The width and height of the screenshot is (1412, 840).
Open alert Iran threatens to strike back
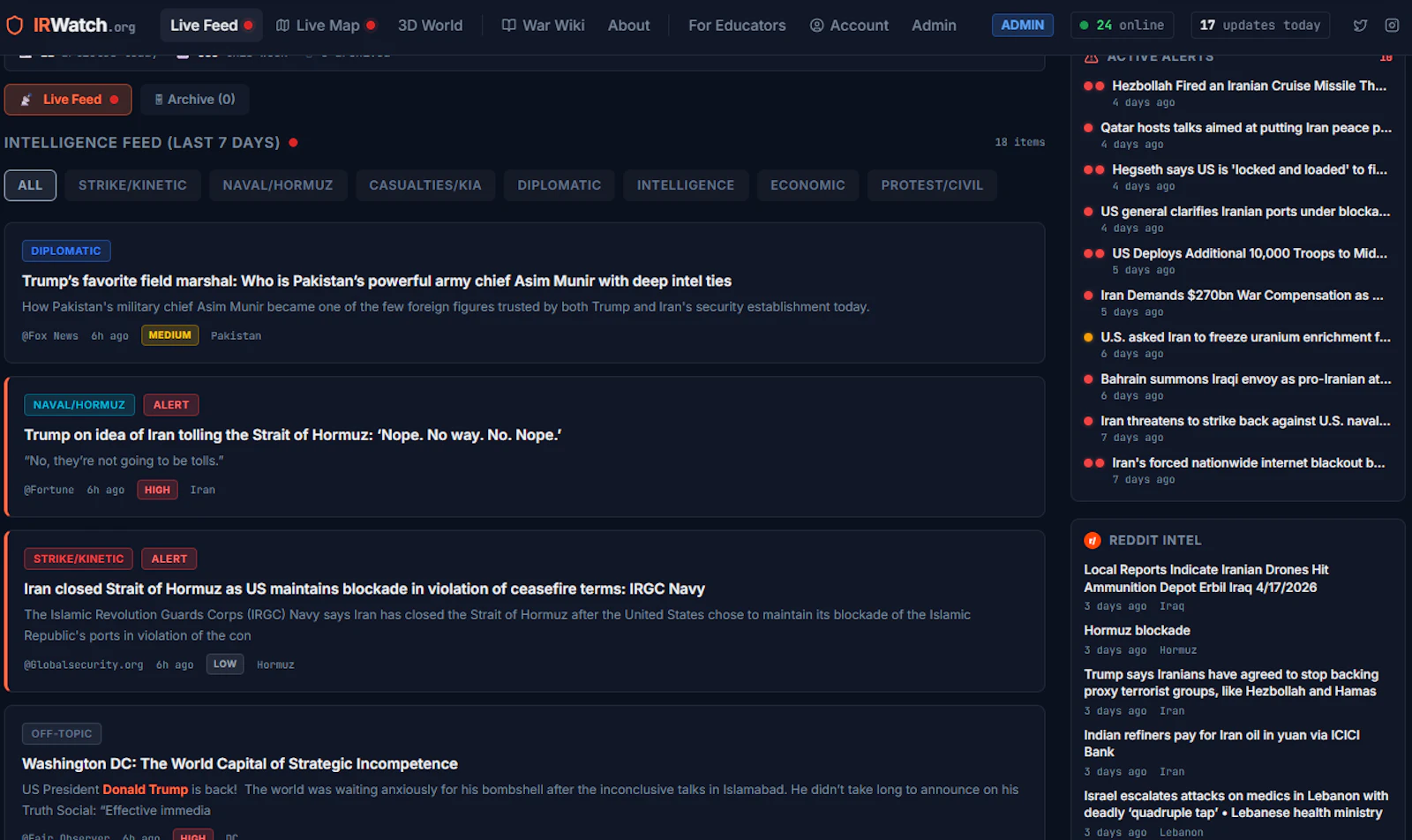[1245, 421]
